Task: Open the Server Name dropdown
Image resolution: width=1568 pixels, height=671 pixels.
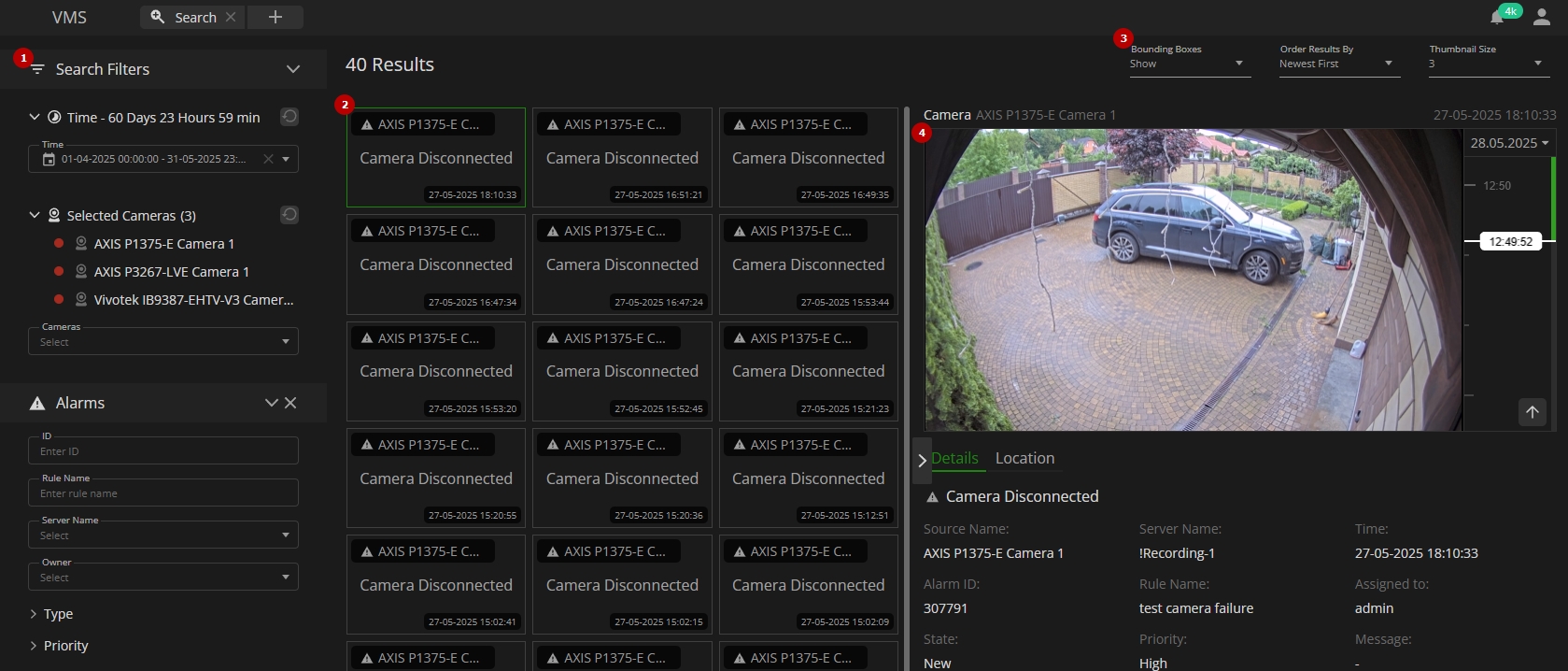Action: pyautogui.click(x=163, y=535)
